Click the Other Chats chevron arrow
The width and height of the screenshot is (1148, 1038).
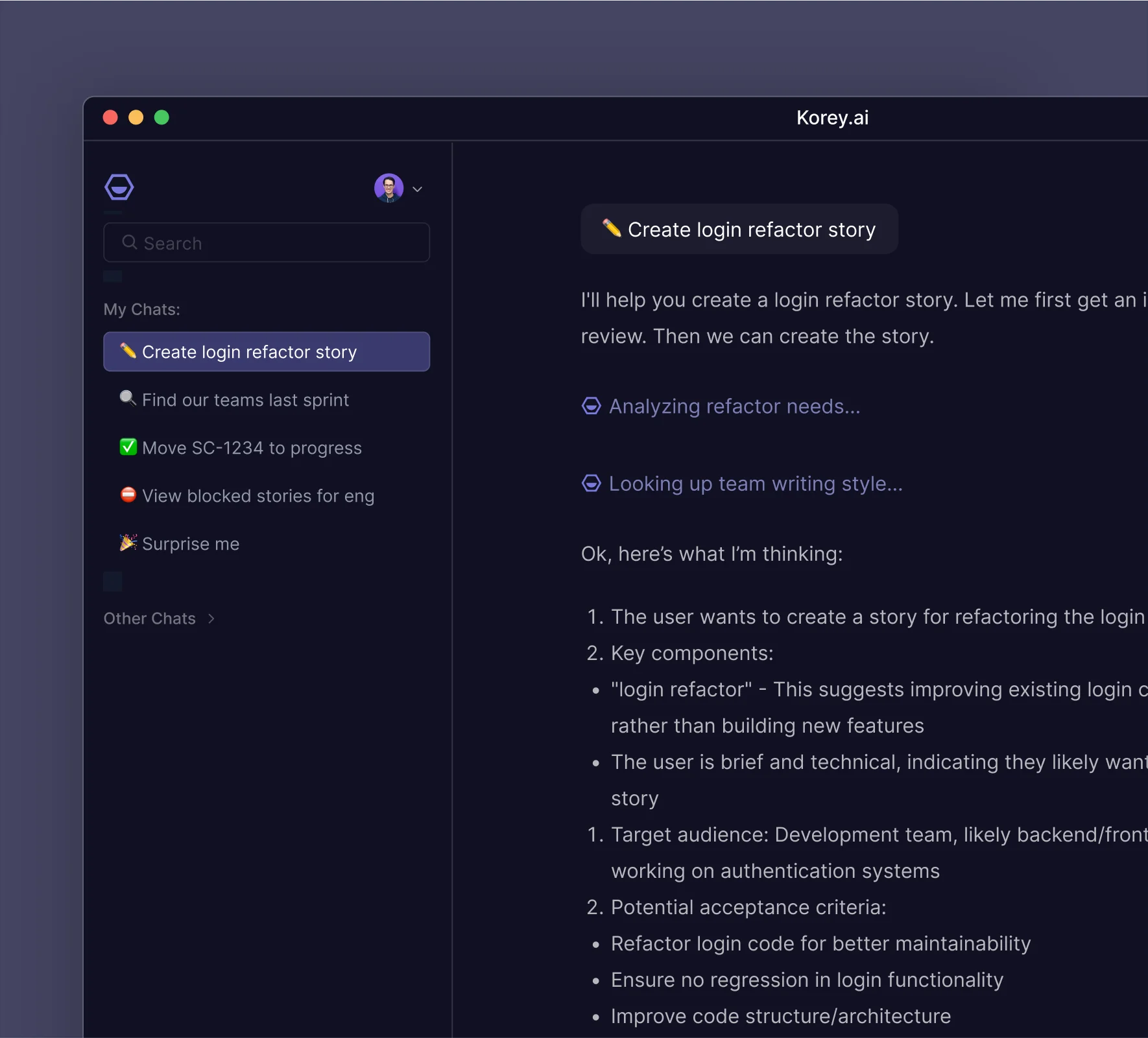pyautogui.click(x=211, y=619)
